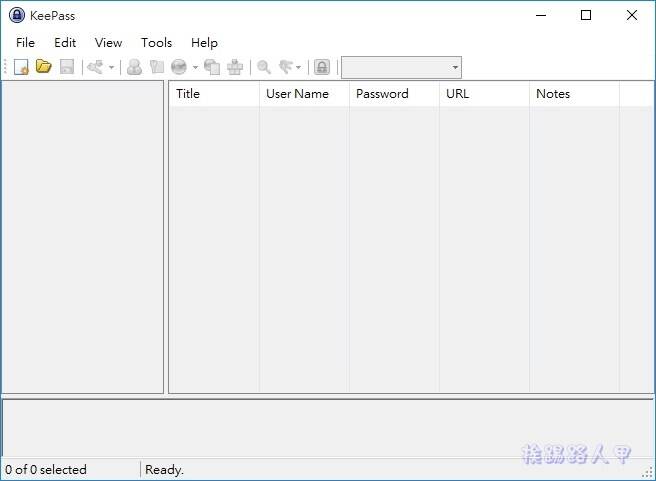This screenshot has height=481, width=656.
Task: Open the quick search combo box
Action: click(x=401, y=67)
